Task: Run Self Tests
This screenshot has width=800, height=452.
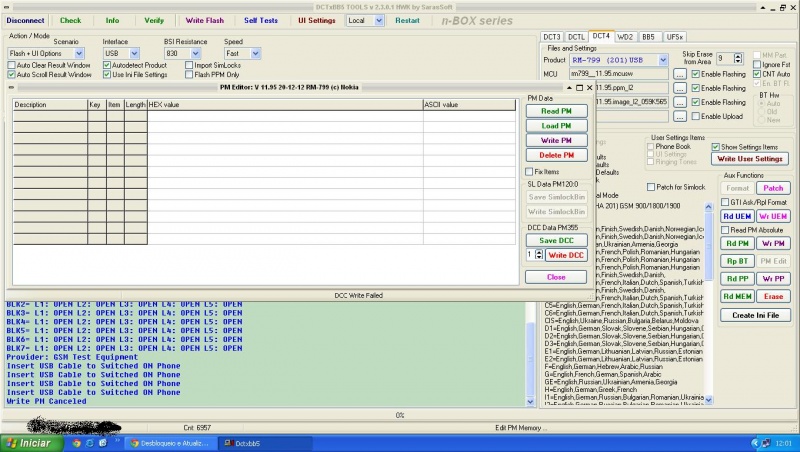Action: pyautogui.click(x=261, y=20)
